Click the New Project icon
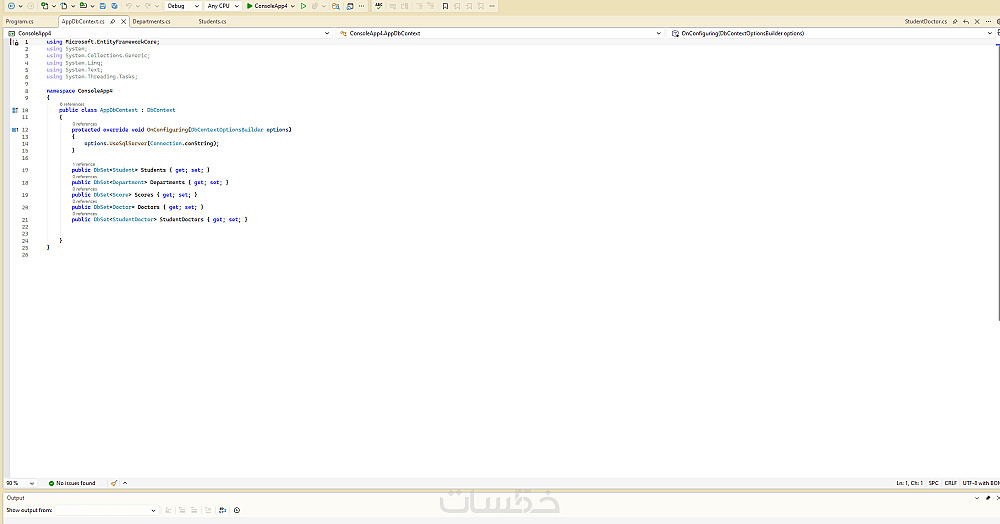Viewport: 1000px width, 524px height. pos(44,6)
